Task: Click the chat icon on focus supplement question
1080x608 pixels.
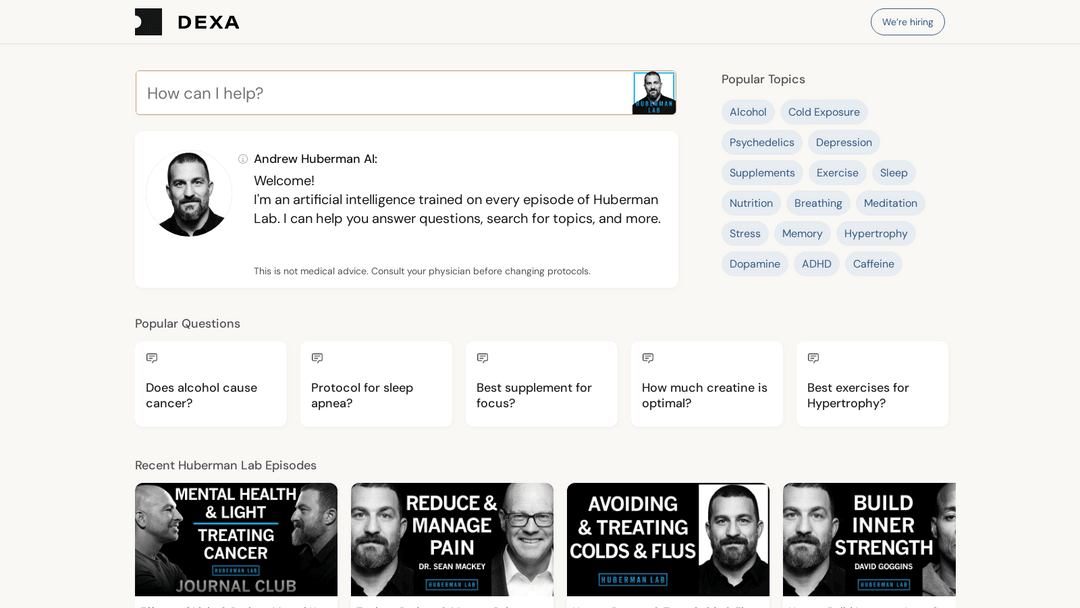Action: click(482, 358)
